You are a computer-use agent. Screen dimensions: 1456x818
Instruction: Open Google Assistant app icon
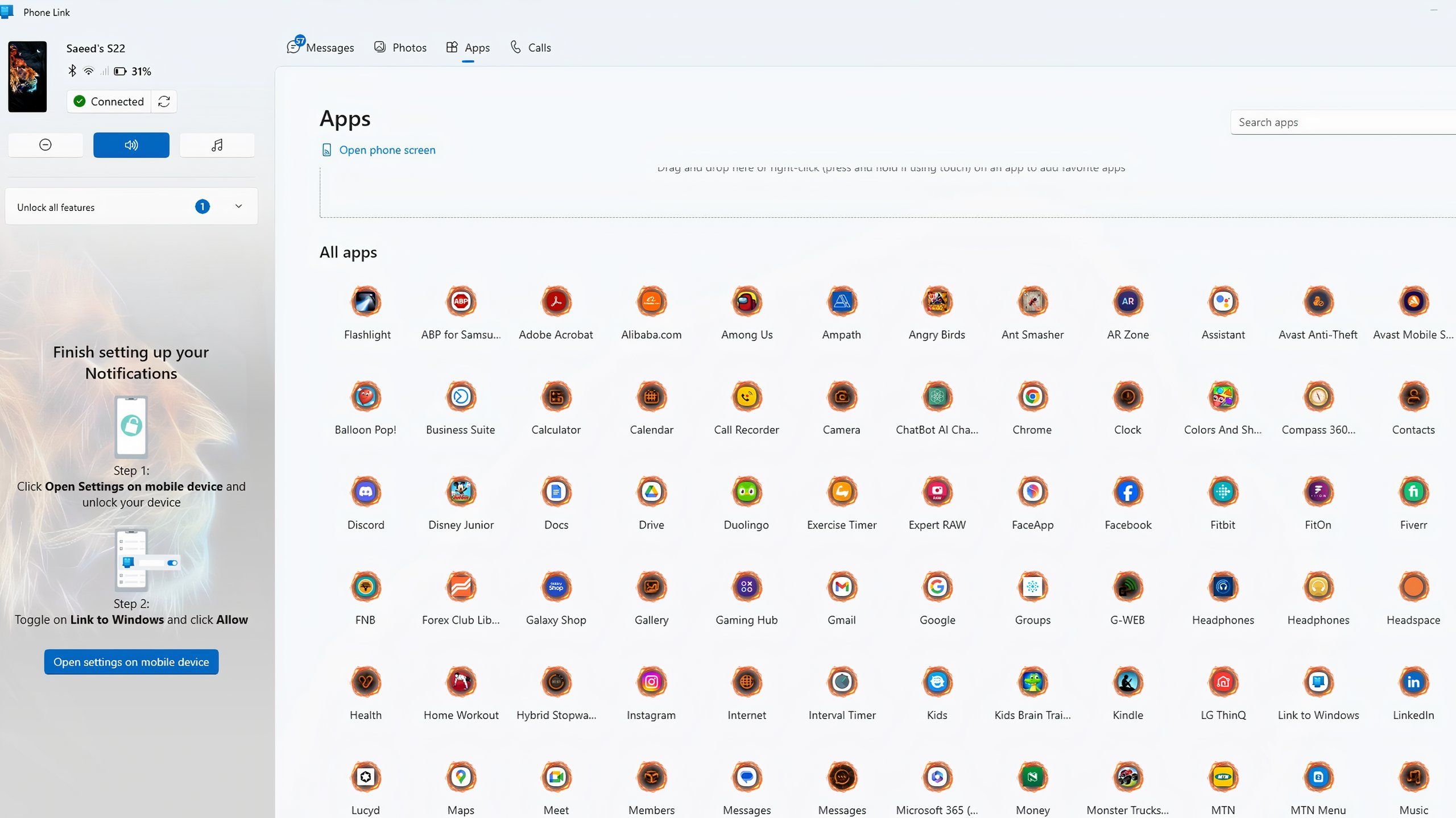pos(1223,302)
